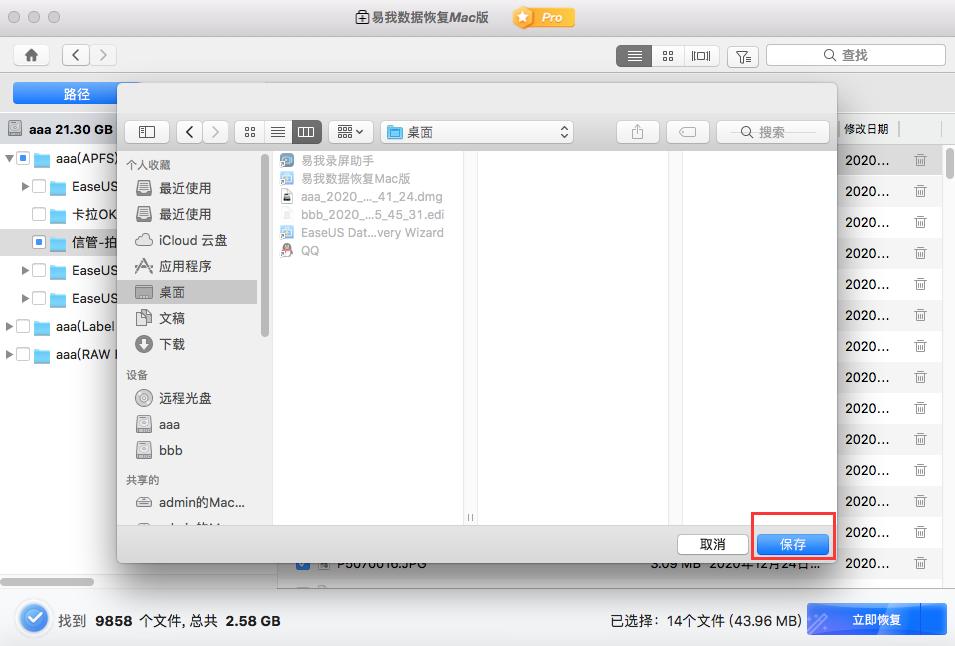Open the filter funnel icon

[x=742, y=56]
